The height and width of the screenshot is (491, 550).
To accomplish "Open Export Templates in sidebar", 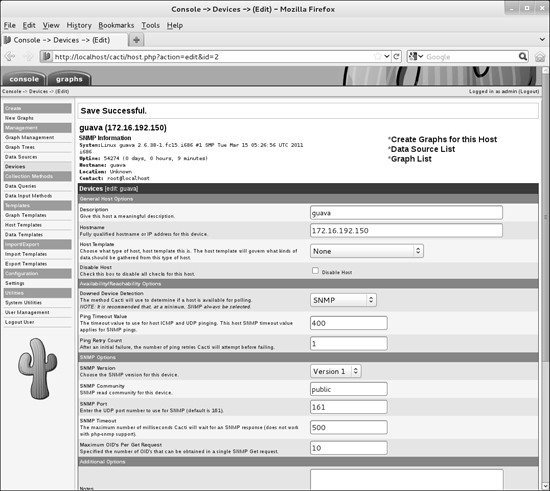I will (26, 264).
